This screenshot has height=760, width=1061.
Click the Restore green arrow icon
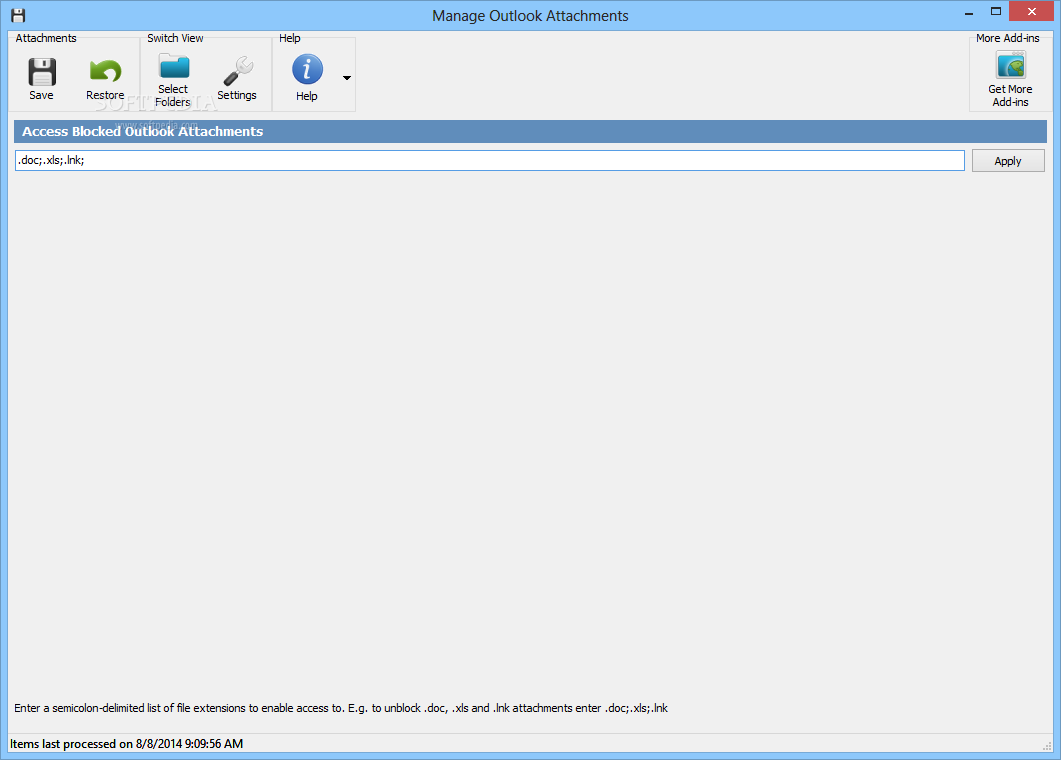click(x=105, y=72)
